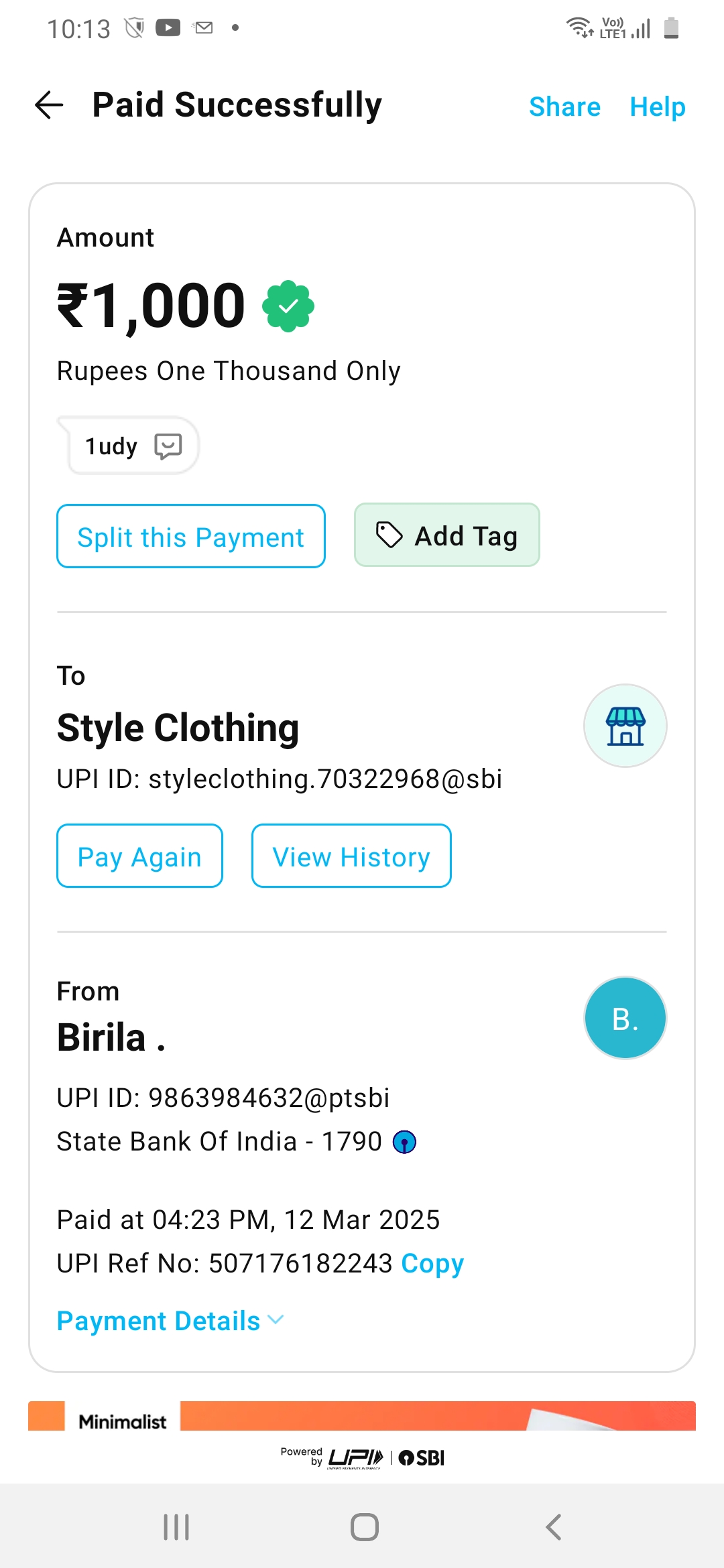The height and width of the screenshot is (1568, 724).
Task: Tap the Style Clothing merchant store icon
Action: pos(625,726)
